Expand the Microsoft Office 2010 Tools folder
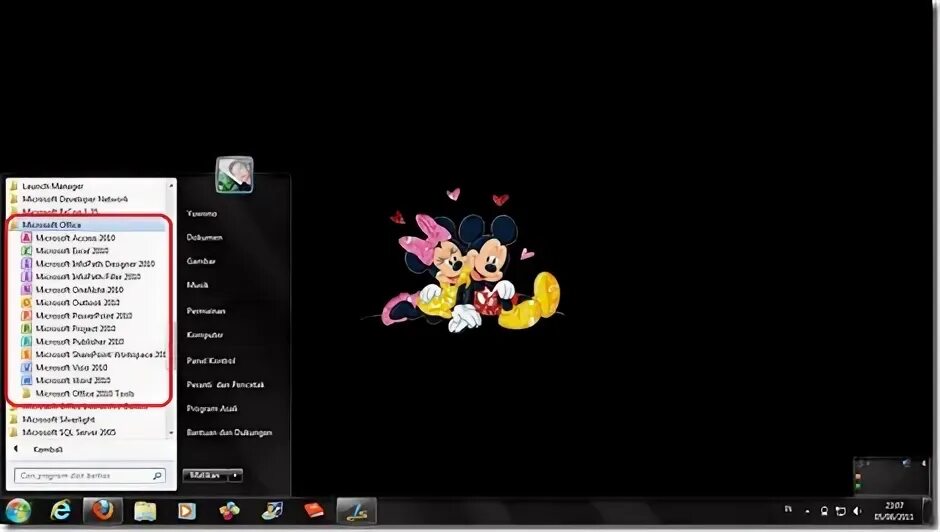Image resolution: width=940 pixels, height=532 pixels. point(78,393)
